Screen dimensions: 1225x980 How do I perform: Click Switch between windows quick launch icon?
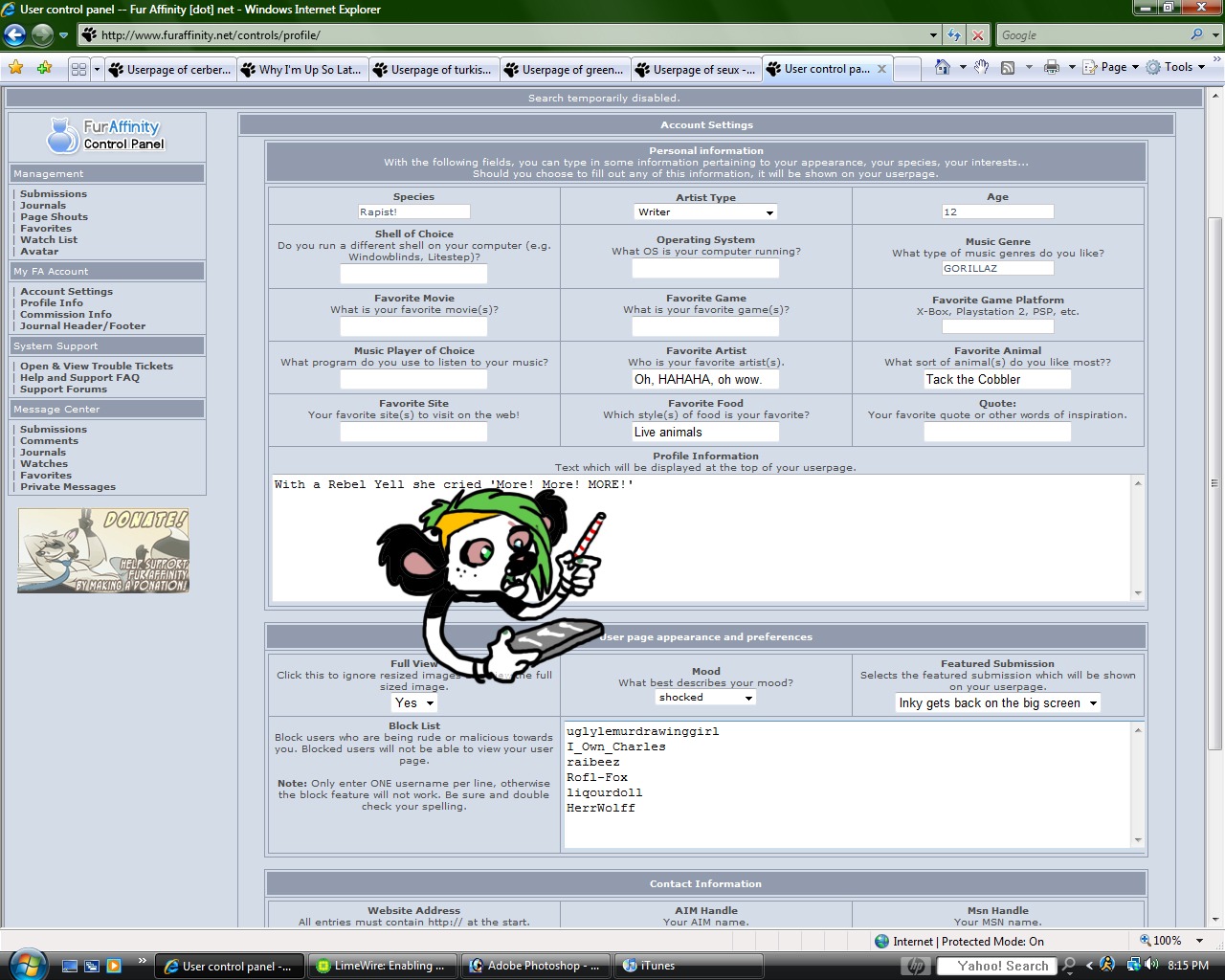(92, 966)
